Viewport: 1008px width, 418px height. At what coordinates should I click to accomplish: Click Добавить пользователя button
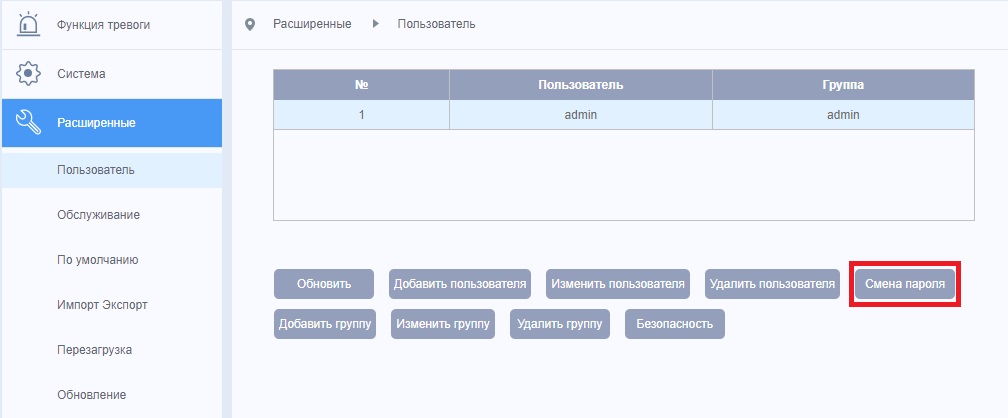(x=460, y=284)
